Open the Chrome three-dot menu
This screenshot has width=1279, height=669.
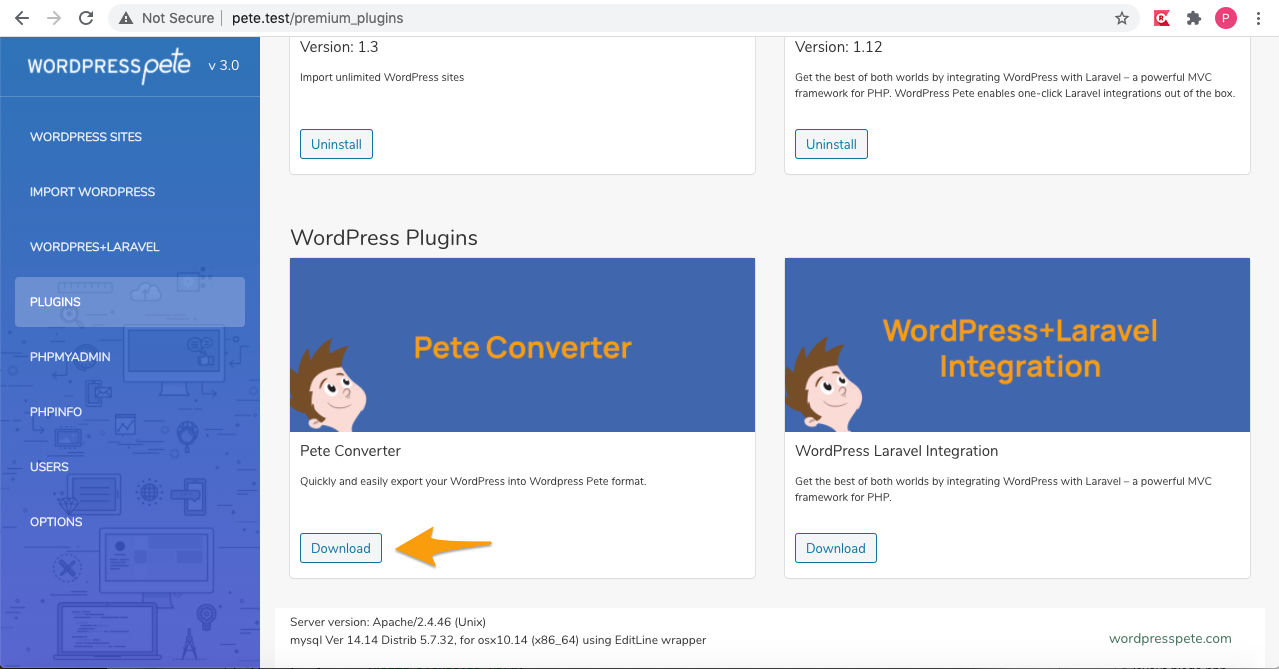point(1257,18)
